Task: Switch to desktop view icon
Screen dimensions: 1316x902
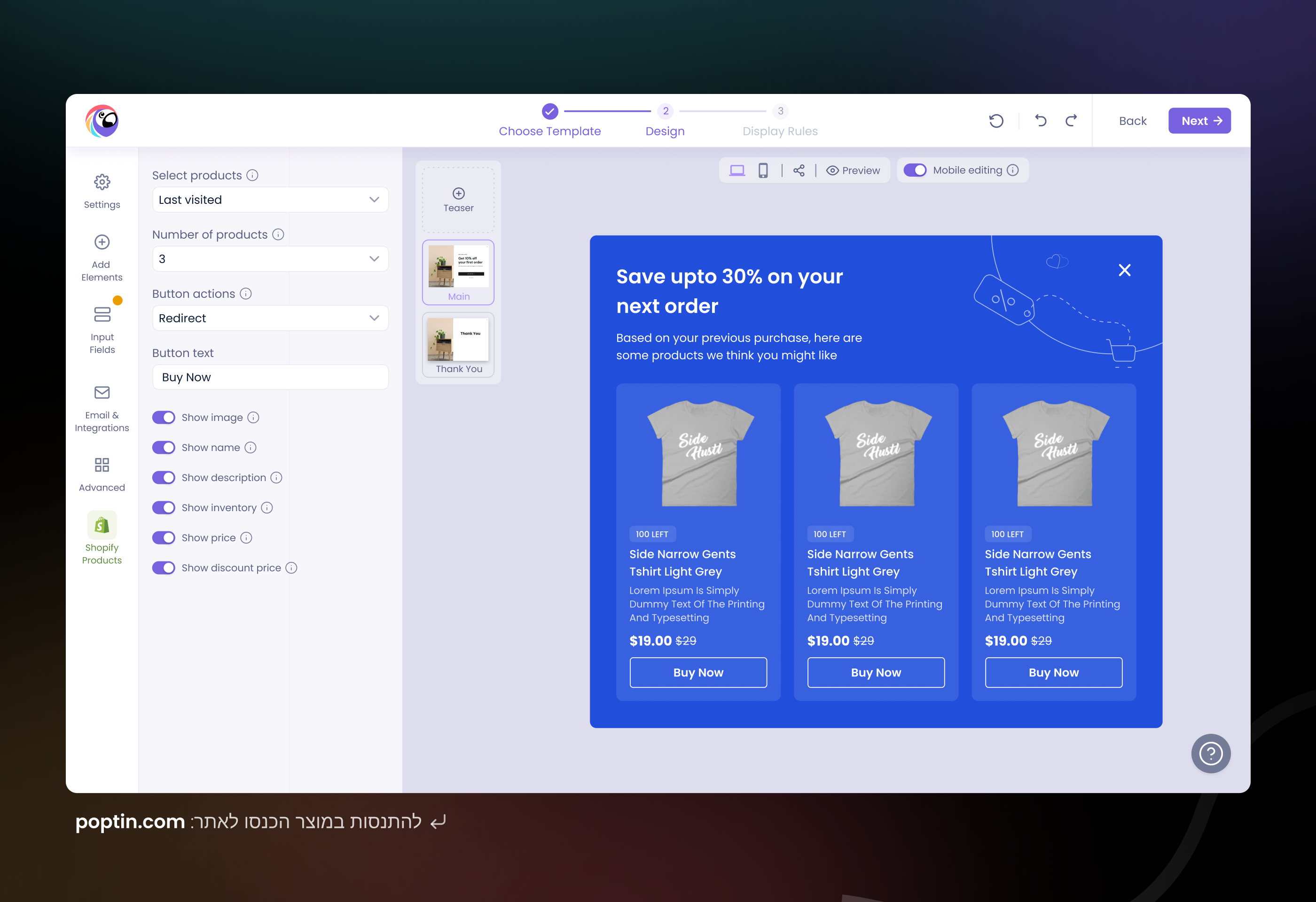Action: pos(736,171)
